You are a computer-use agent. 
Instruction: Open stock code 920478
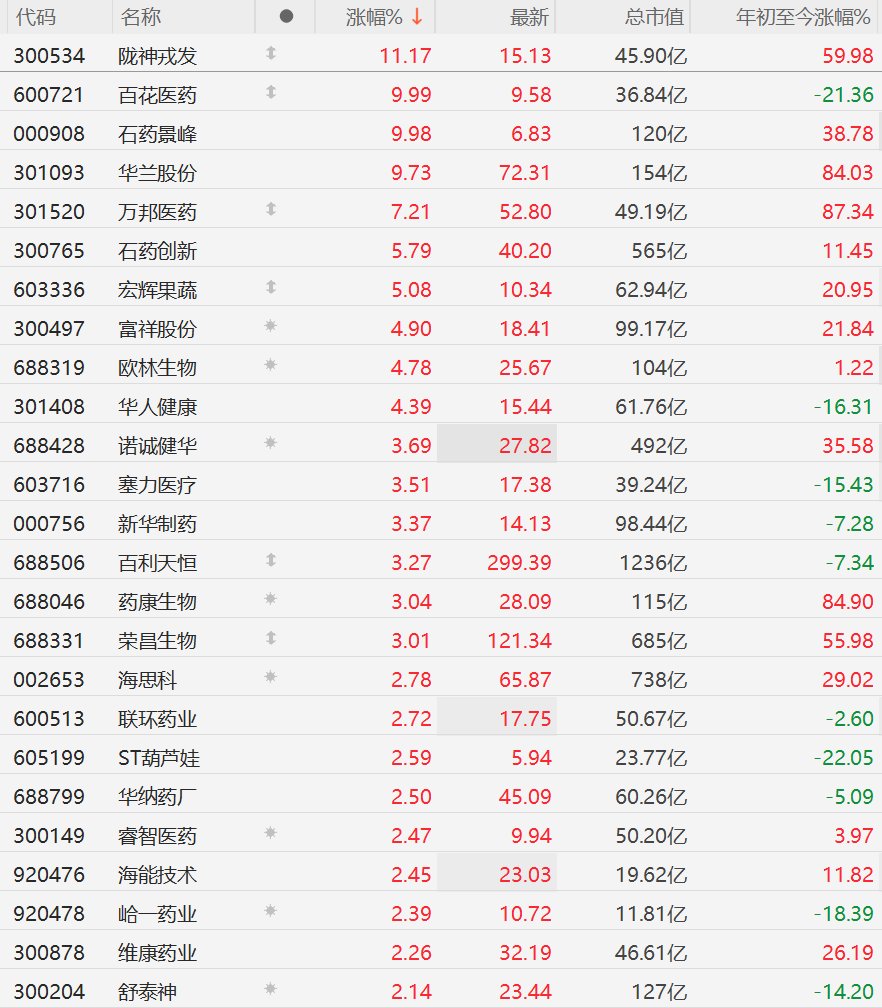(49, 914)
